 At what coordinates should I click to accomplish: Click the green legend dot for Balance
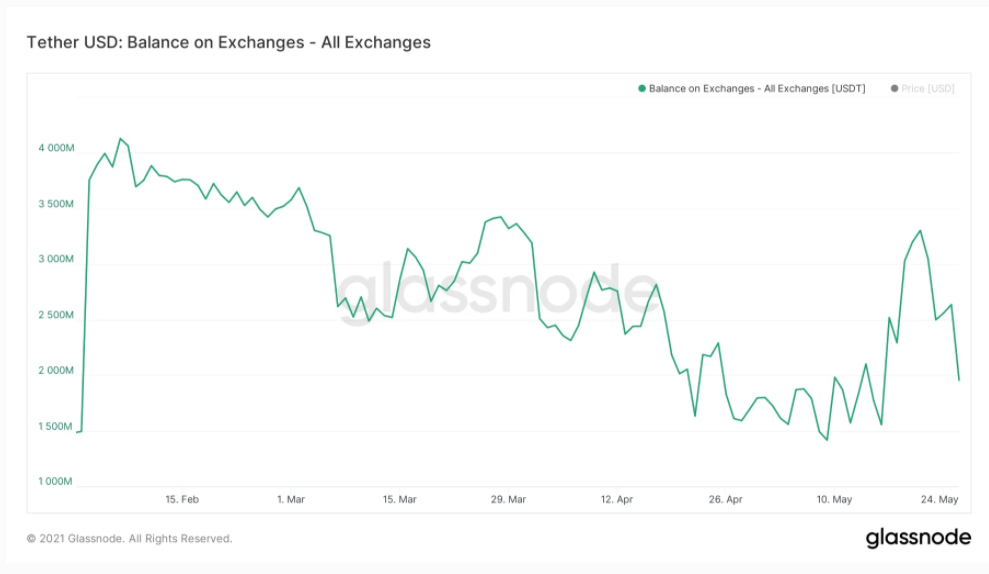[642, 89]
